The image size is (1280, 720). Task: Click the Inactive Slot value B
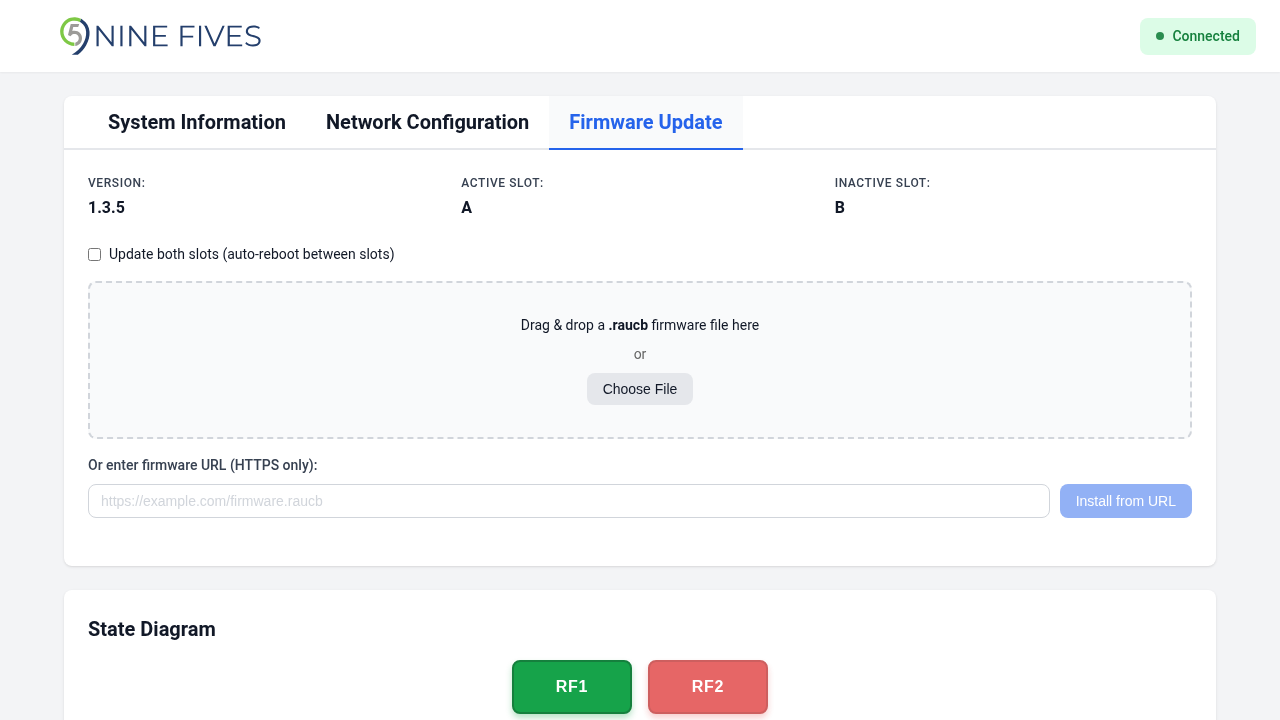839,208
